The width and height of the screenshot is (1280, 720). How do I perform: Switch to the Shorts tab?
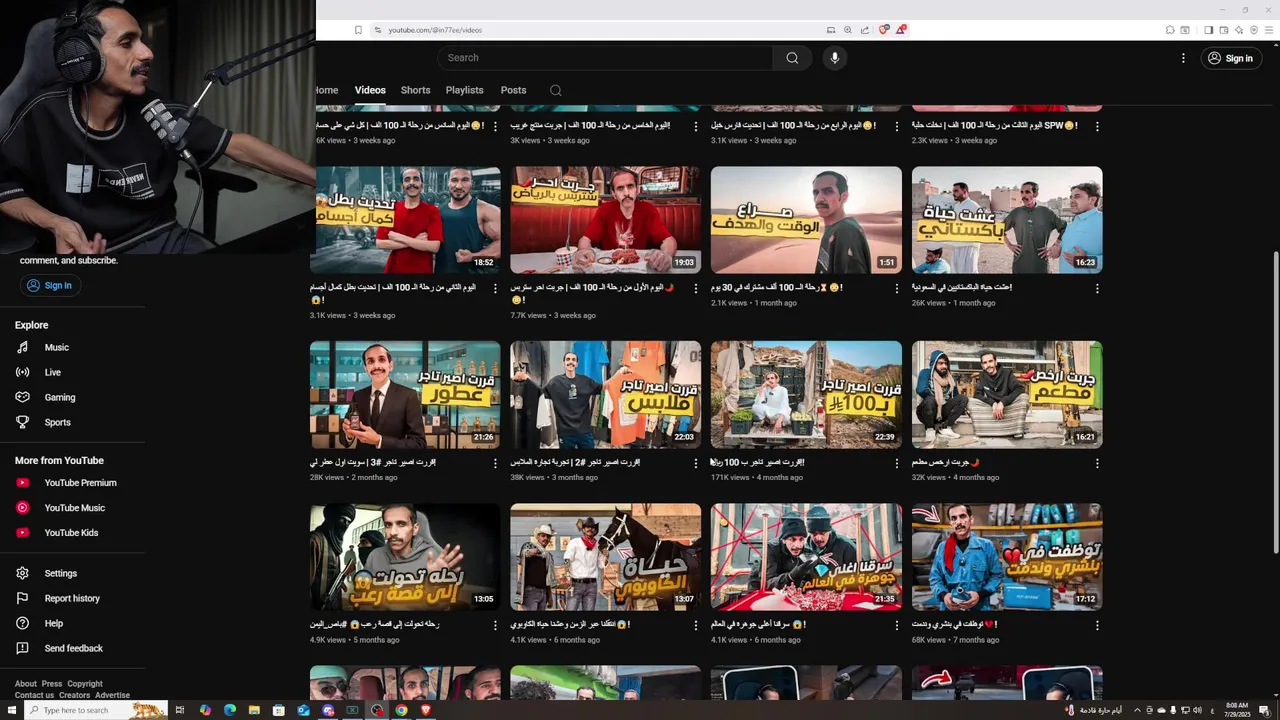point(415,90)
